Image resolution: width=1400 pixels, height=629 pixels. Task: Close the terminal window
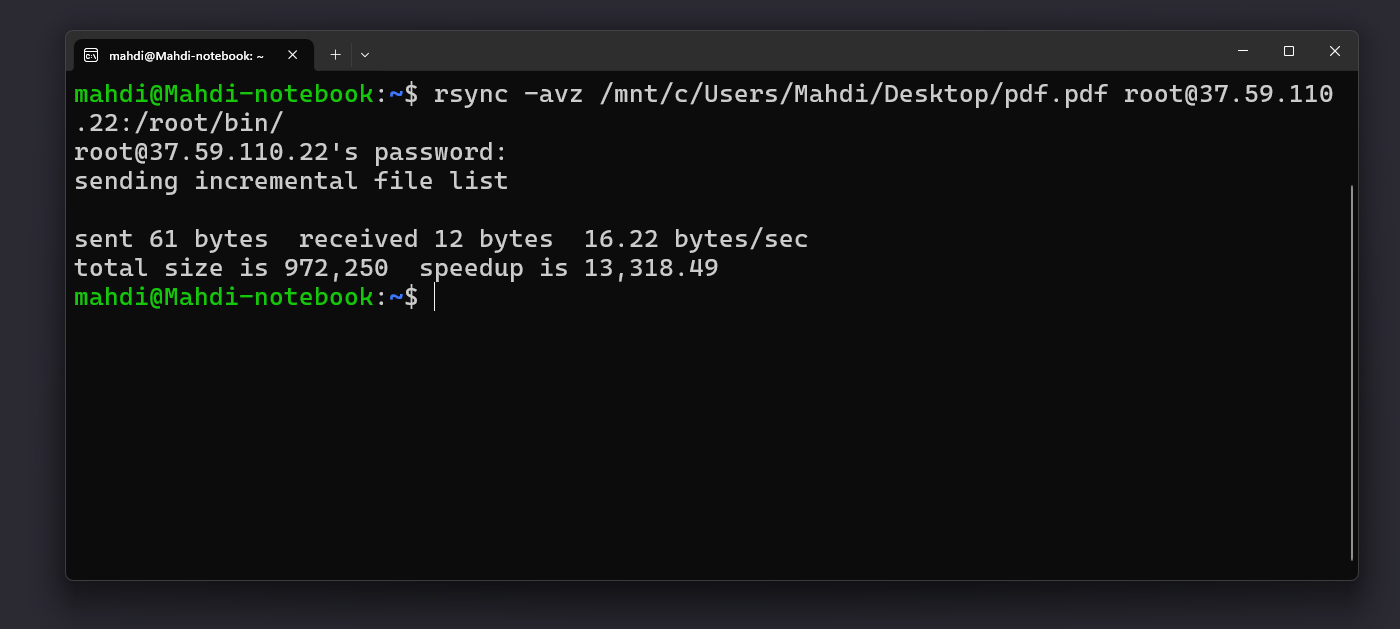pyautogui.click(x=1335, y=51)
